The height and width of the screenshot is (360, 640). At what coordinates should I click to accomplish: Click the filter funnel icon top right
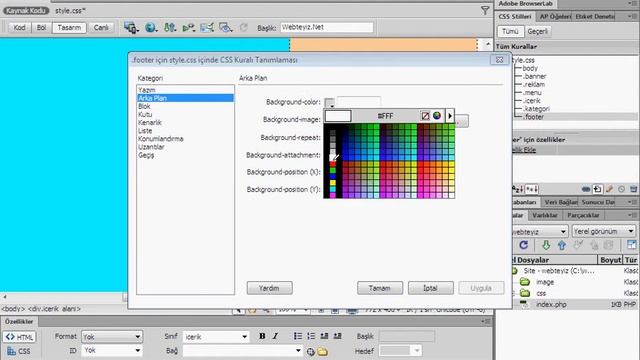pyautogui.click(x=485, y=11)
